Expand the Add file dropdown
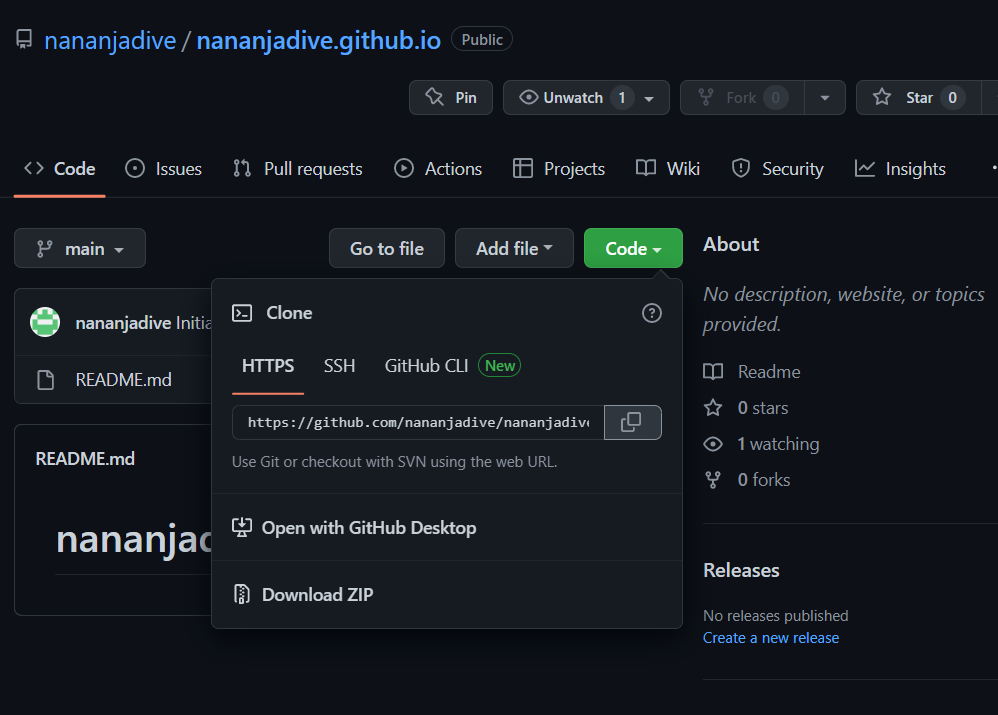The height and width of the screenshot is (715, 998). (x=514, y=247)
